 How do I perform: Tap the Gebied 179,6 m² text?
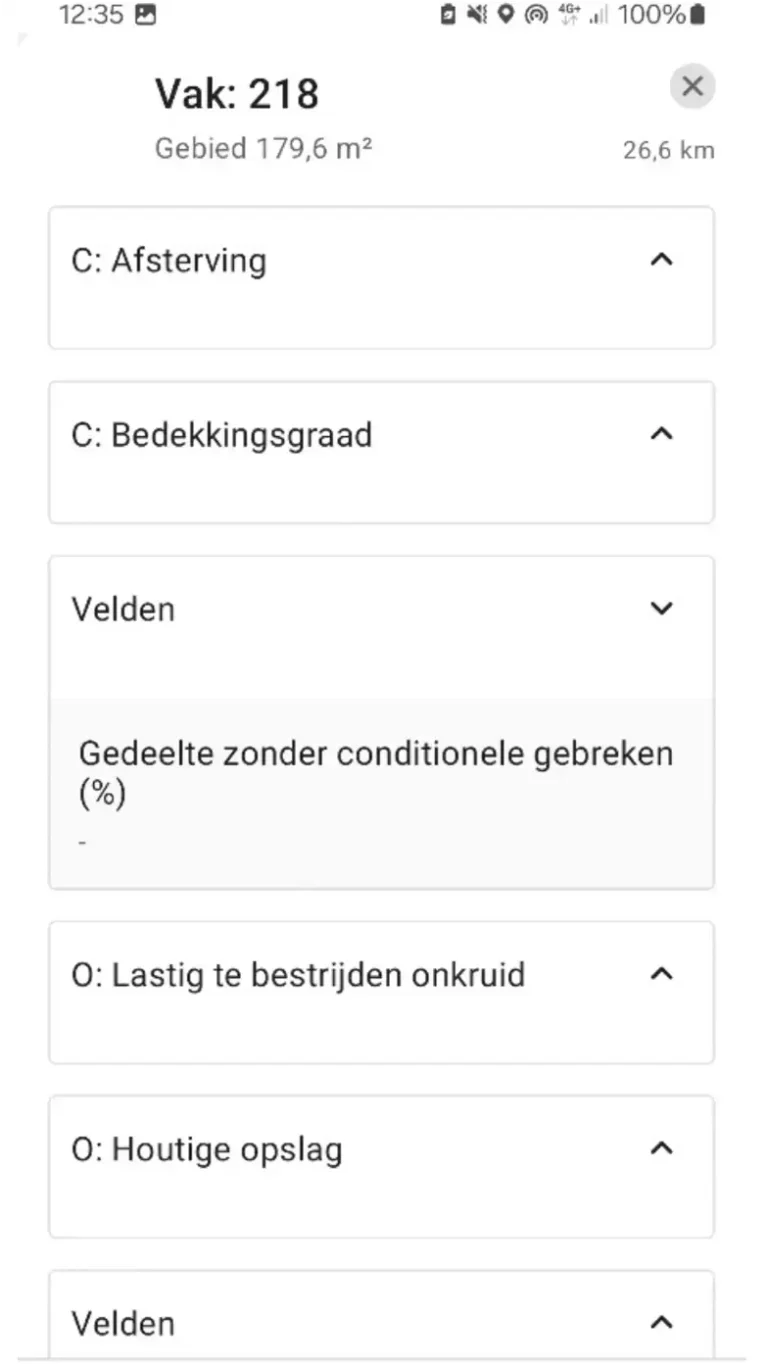[264, 149]
